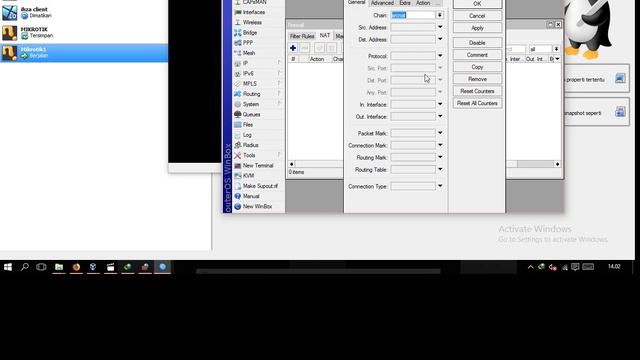Screen dimensions: 640x360
Task: Click the disable-rule cross icon in Firewall toolbar
Action: click(x=331, y=48)
